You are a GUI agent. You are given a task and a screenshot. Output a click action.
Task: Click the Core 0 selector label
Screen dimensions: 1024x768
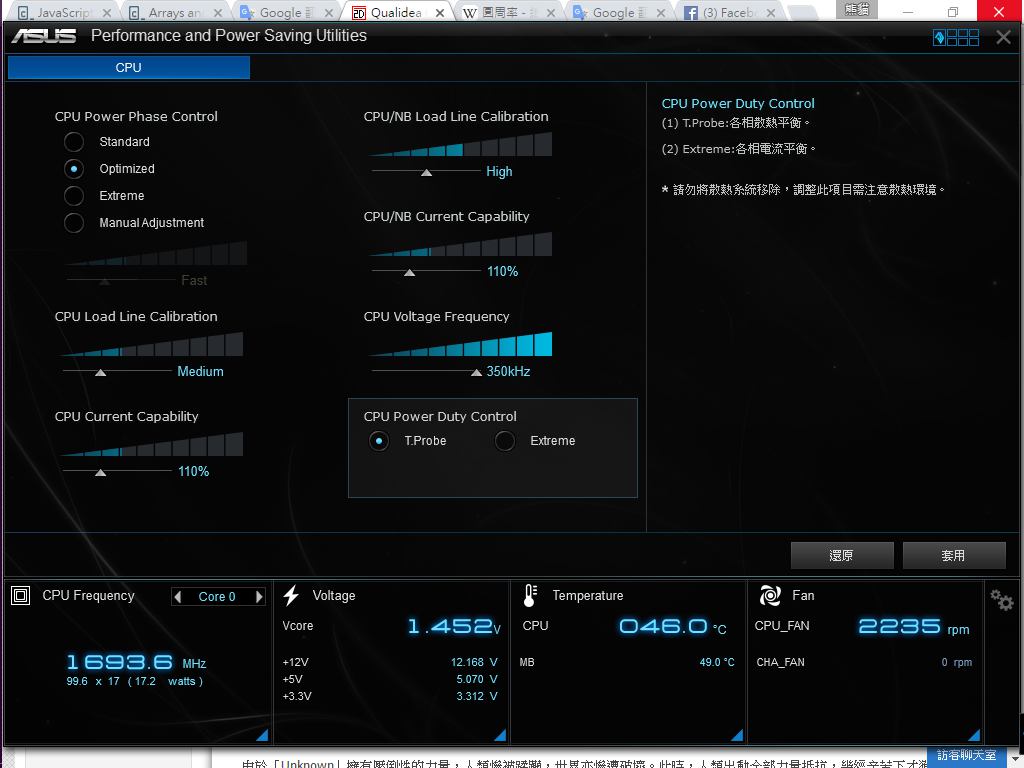pos(217,596)
